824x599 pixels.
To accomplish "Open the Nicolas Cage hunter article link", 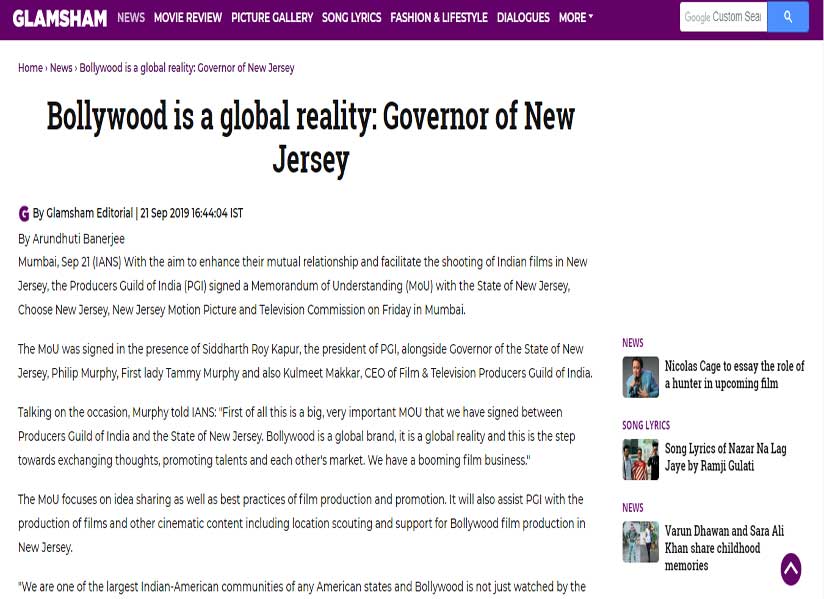I will [734, 375].
